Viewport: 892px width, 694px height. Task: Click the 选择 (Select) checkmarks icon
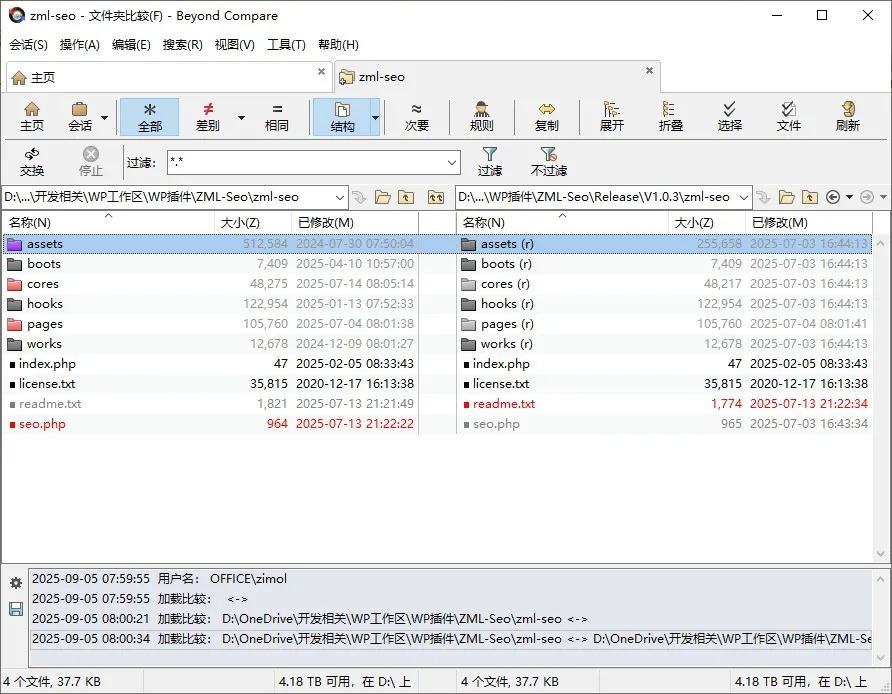click(729, 117)
